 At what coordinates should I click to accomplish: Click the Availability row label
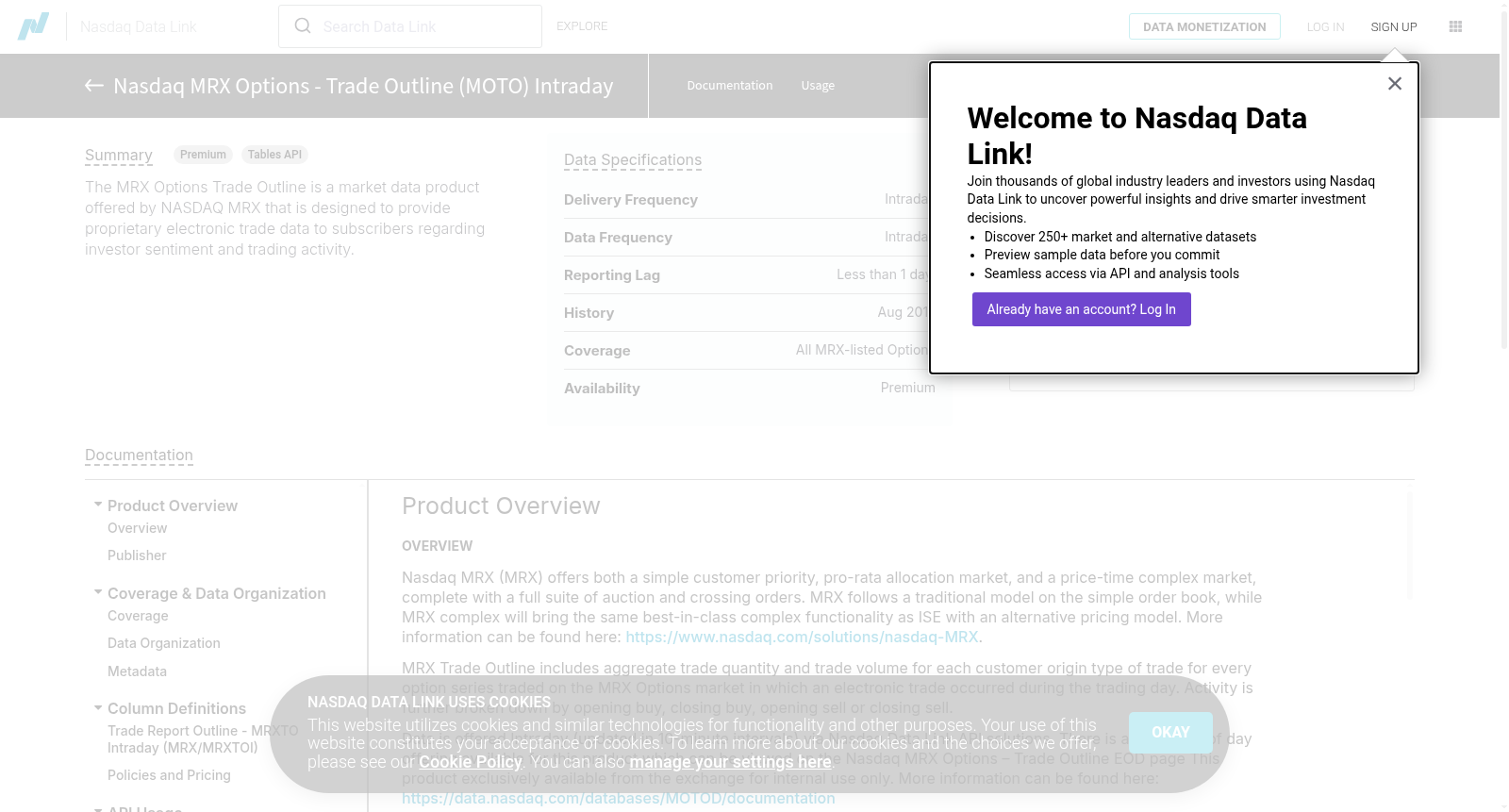point(602,389)
